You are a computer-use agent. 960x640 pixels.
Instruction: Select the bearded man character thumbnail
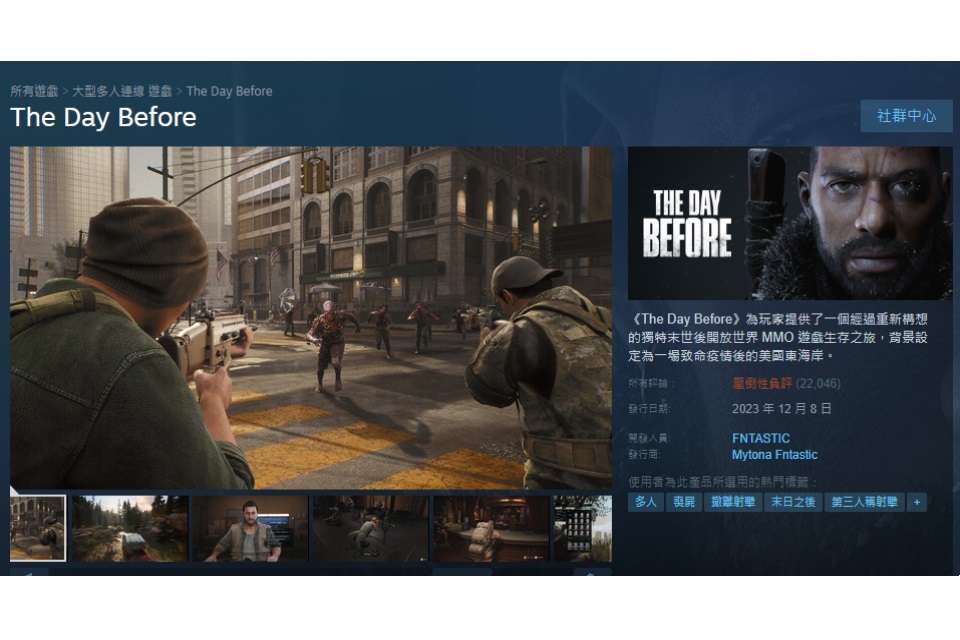click(x=250, y=529)
